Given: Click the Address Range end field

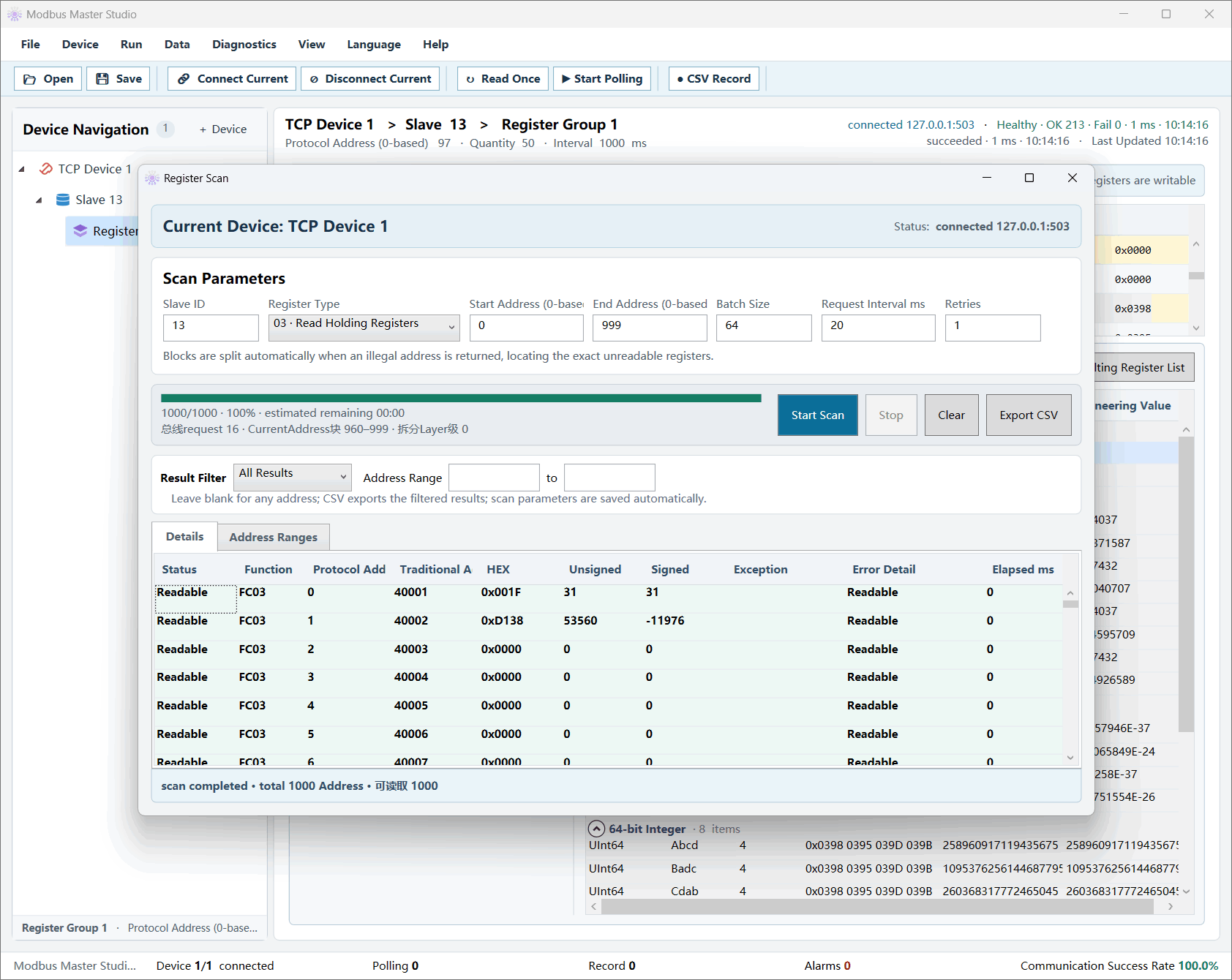Looking at the screenshot, I should 609,478.
